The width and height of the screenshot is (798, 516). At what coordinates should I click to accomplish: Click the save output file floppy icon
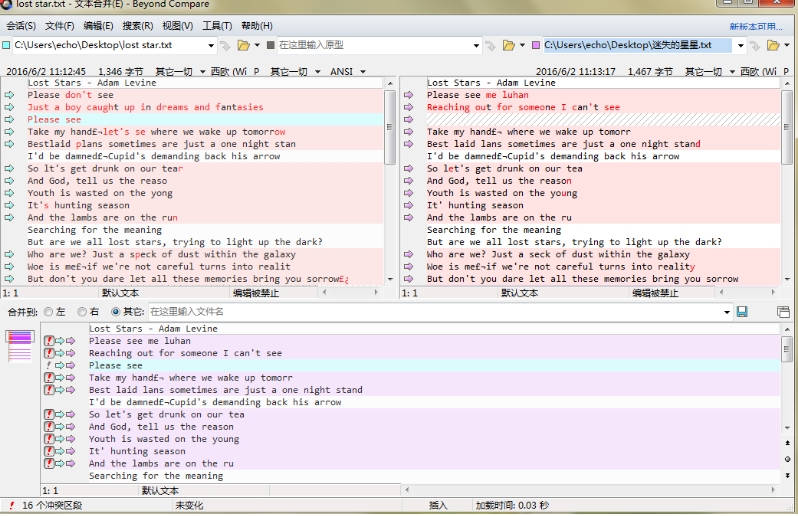click(742, 311)
